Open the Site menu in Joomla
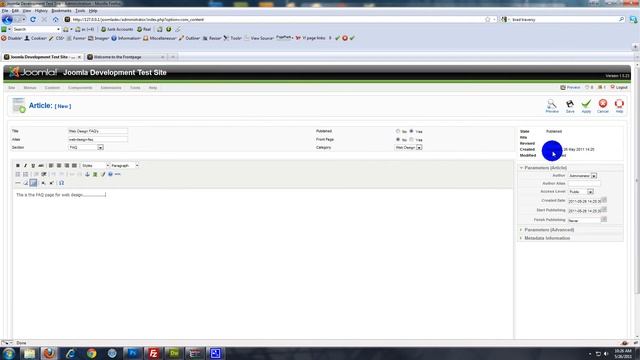Screen dimensions: 640x360 (11, 88)
